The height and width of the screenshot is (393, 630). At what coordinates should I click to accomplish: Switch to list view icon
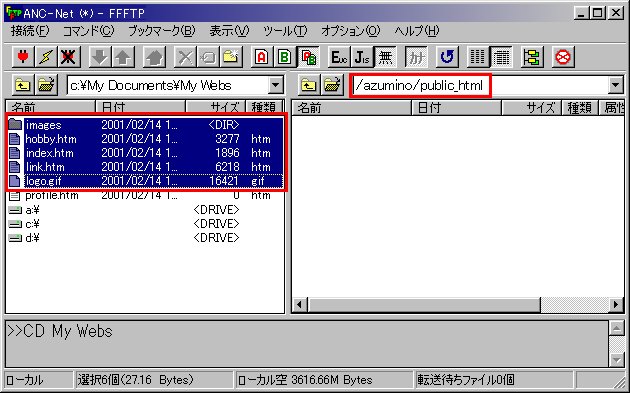[478, 57]
